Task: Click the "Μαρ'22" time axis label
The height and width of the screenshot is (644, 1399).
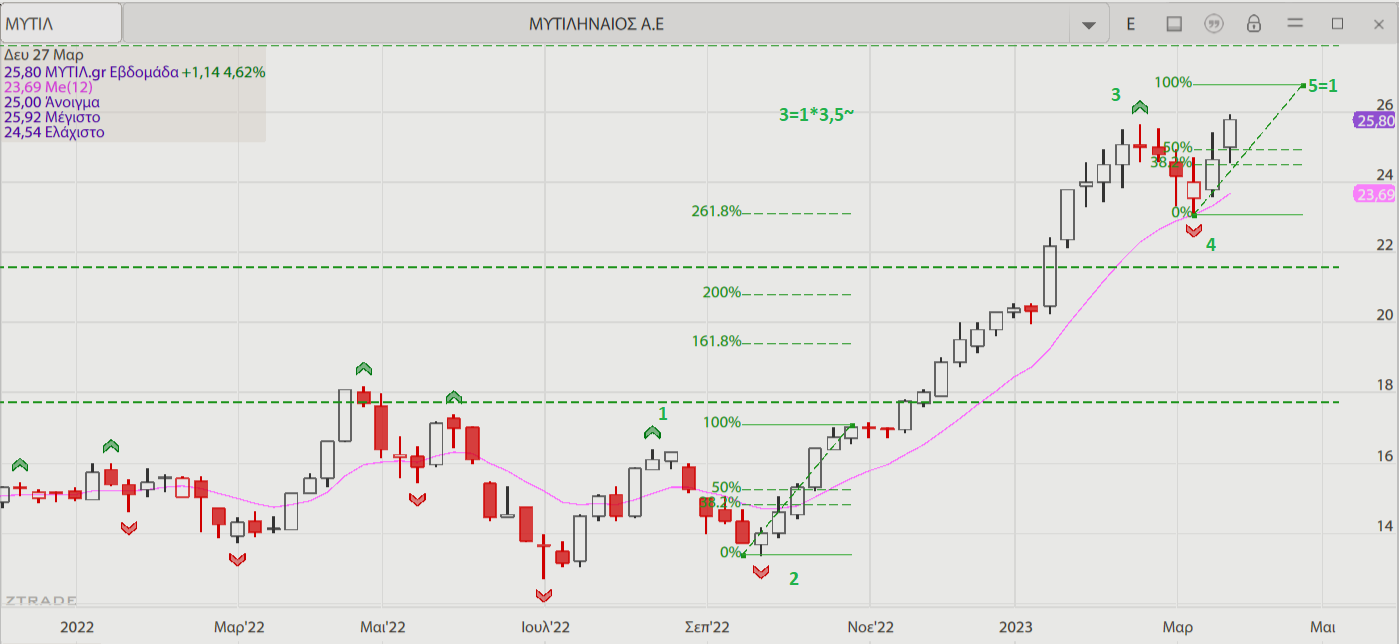Action: (x=239, y=627)
